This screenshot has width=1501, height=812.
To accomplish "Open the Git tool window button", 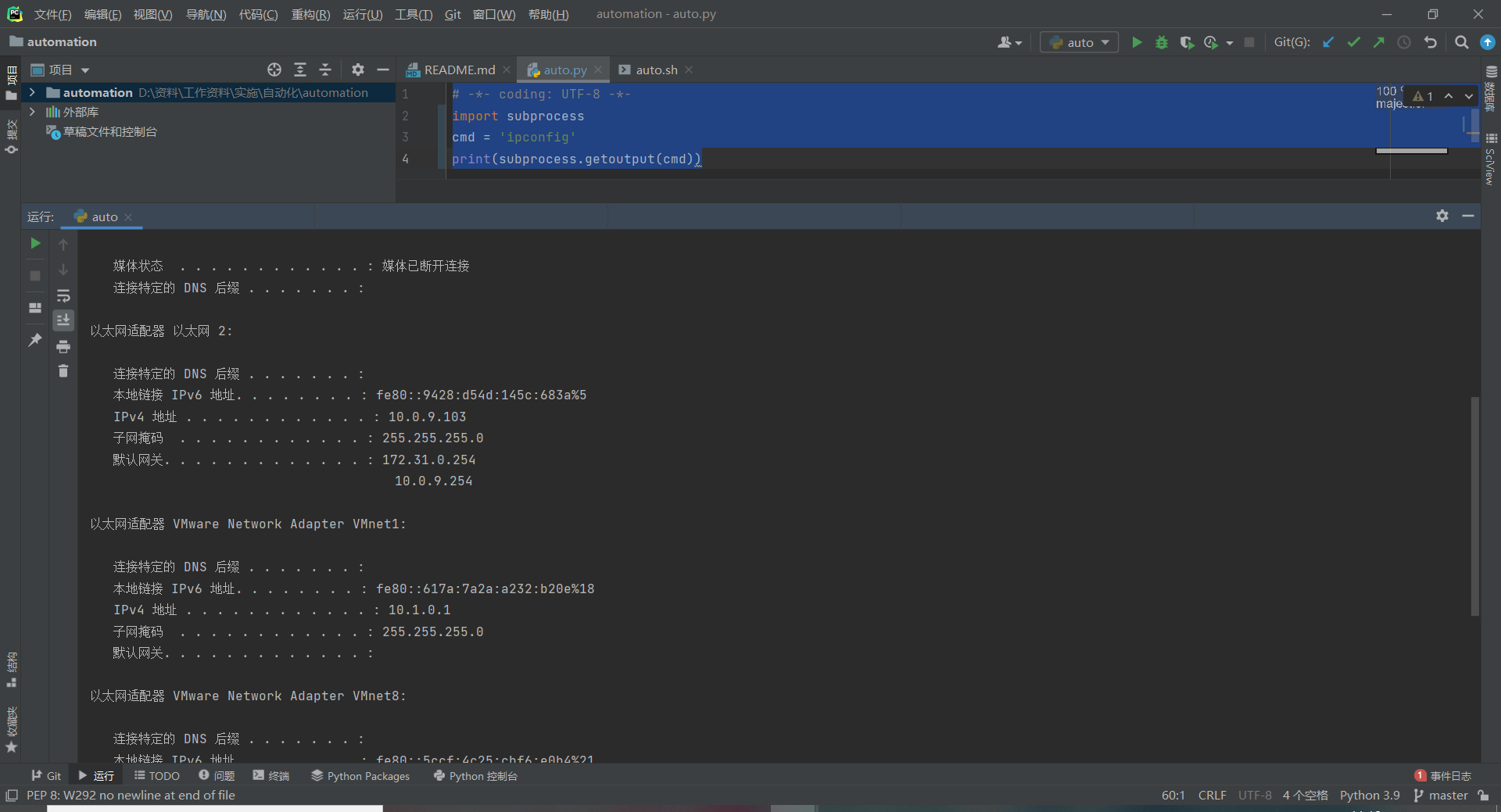I will [46, 775].
